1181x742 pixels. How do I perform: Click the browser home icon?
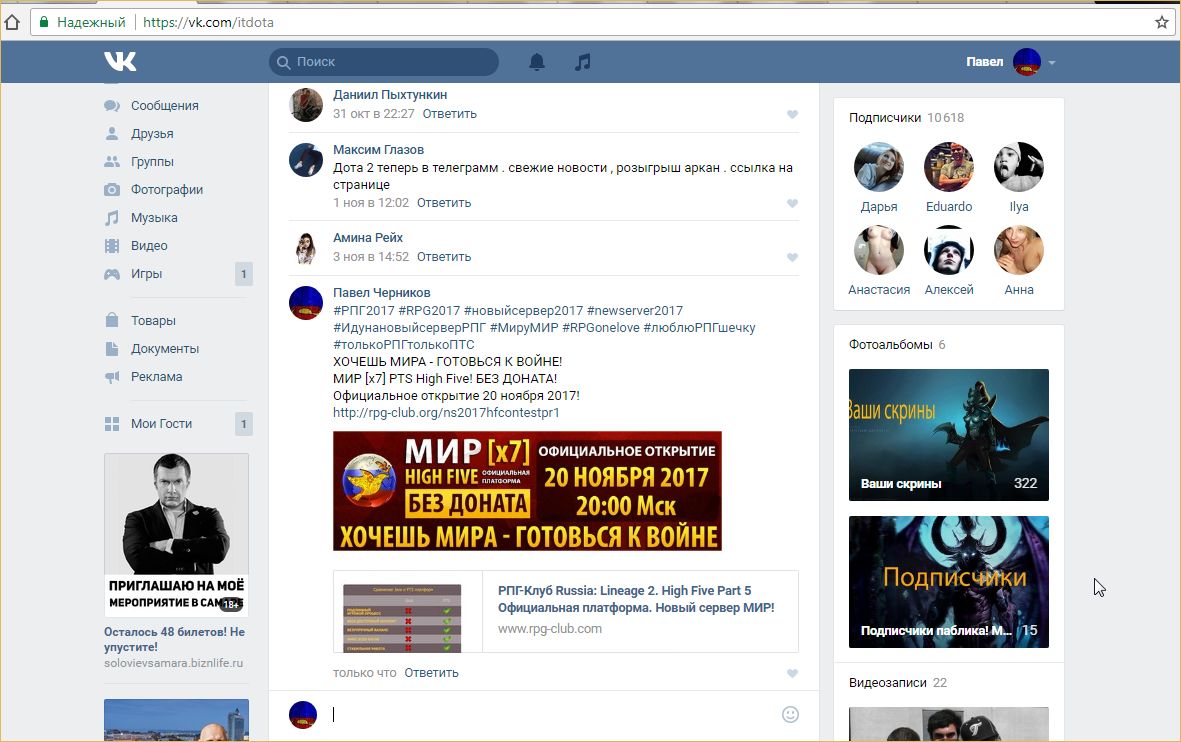[12, 23]
